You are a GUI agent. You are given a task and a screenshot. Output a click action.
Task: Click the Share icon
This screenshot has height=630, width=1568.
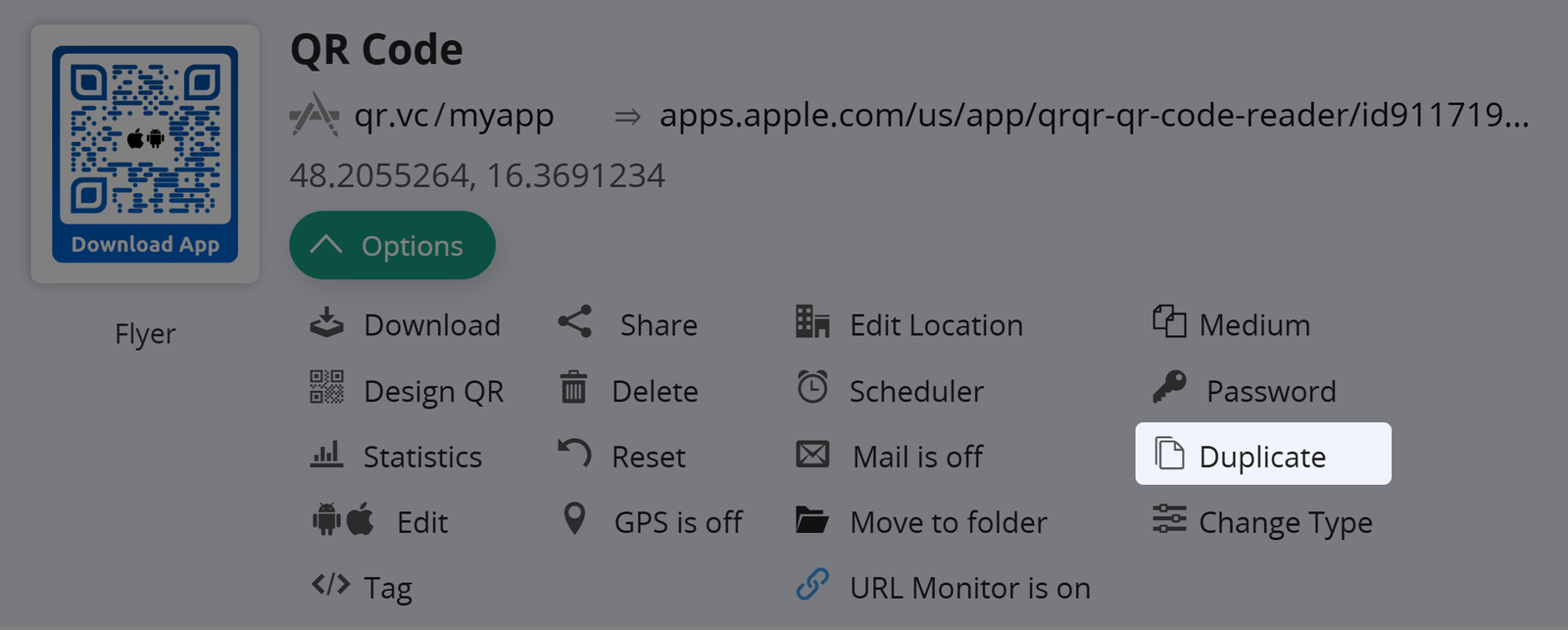575,322
